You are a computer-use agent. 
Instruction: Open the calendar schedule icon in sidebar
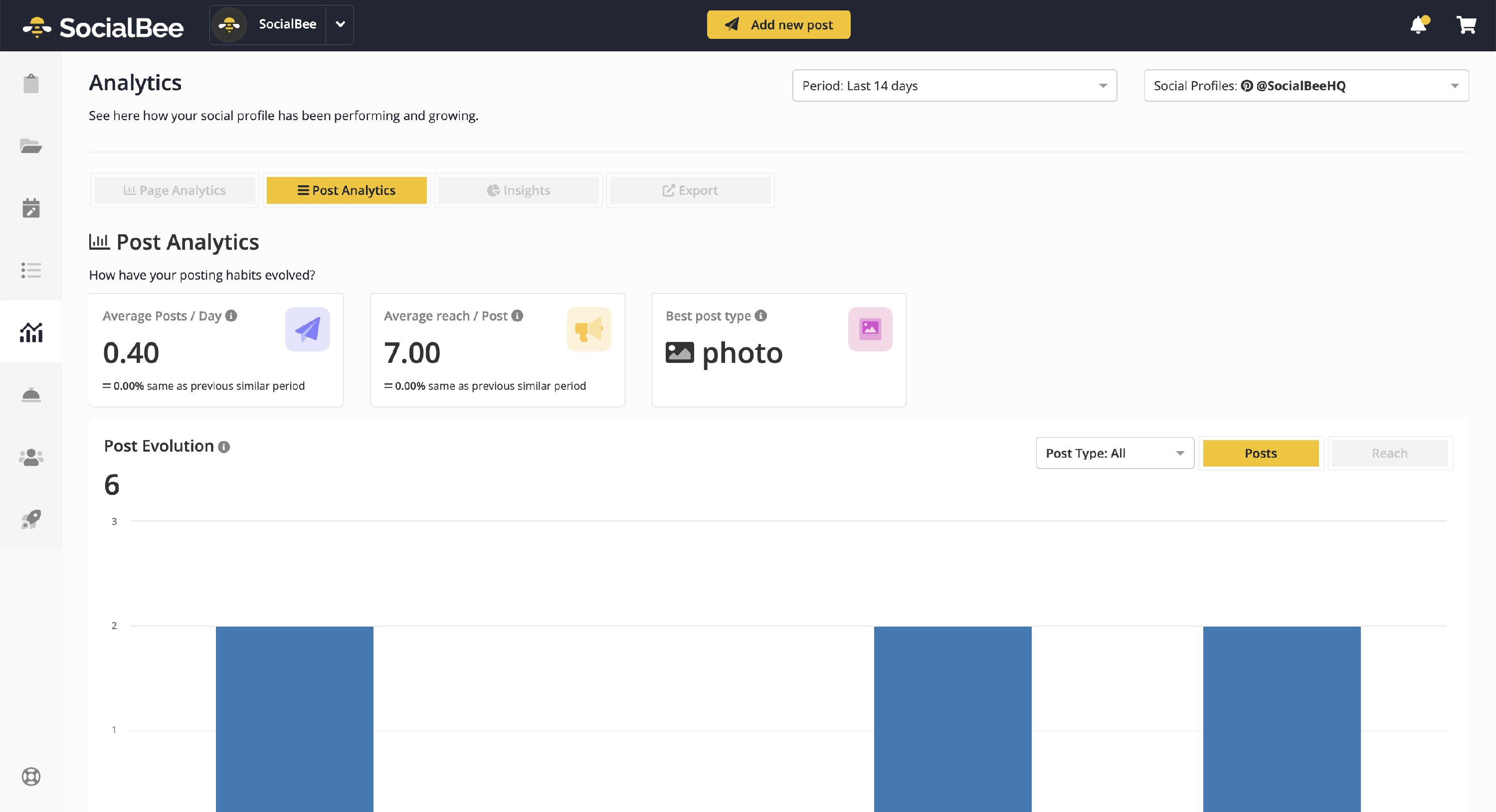click(x=31, y=208)
